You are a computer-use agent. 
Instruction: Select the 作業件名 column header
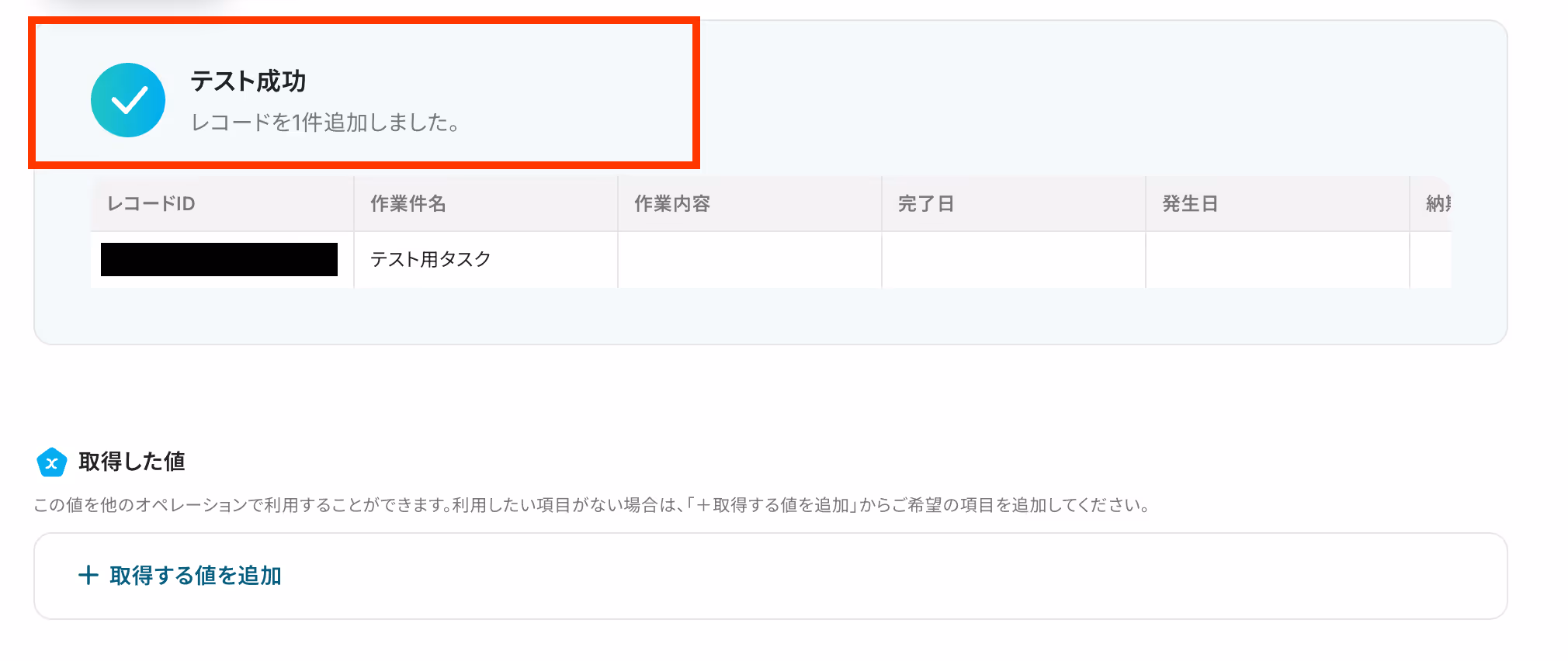486,203
